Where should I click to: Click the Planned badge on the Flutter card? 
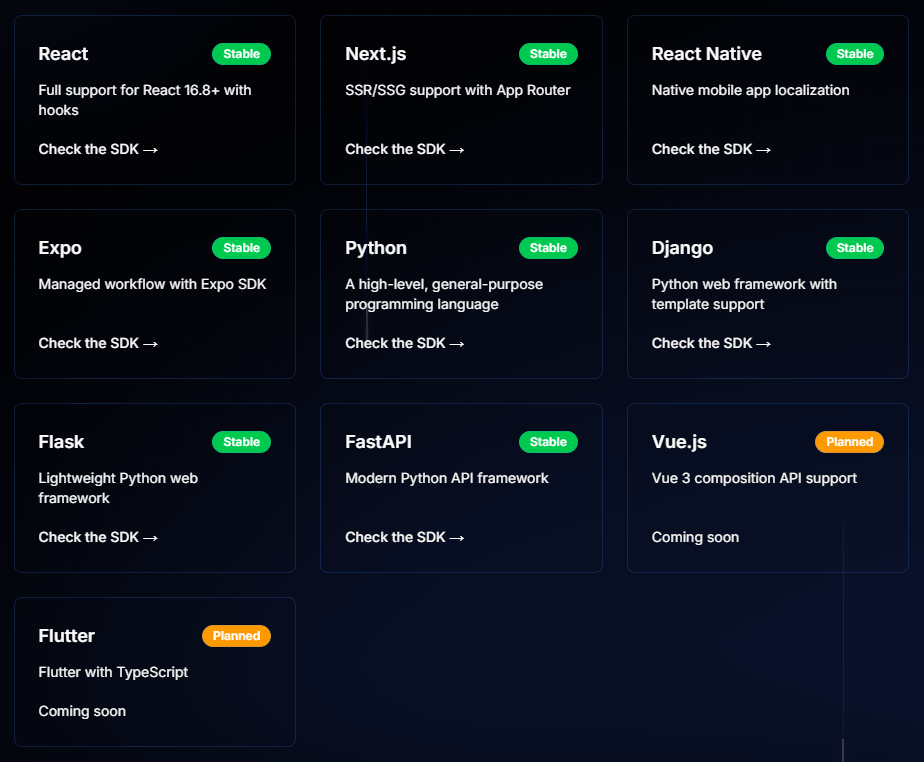pyautogui.click(x=236, y=635)
